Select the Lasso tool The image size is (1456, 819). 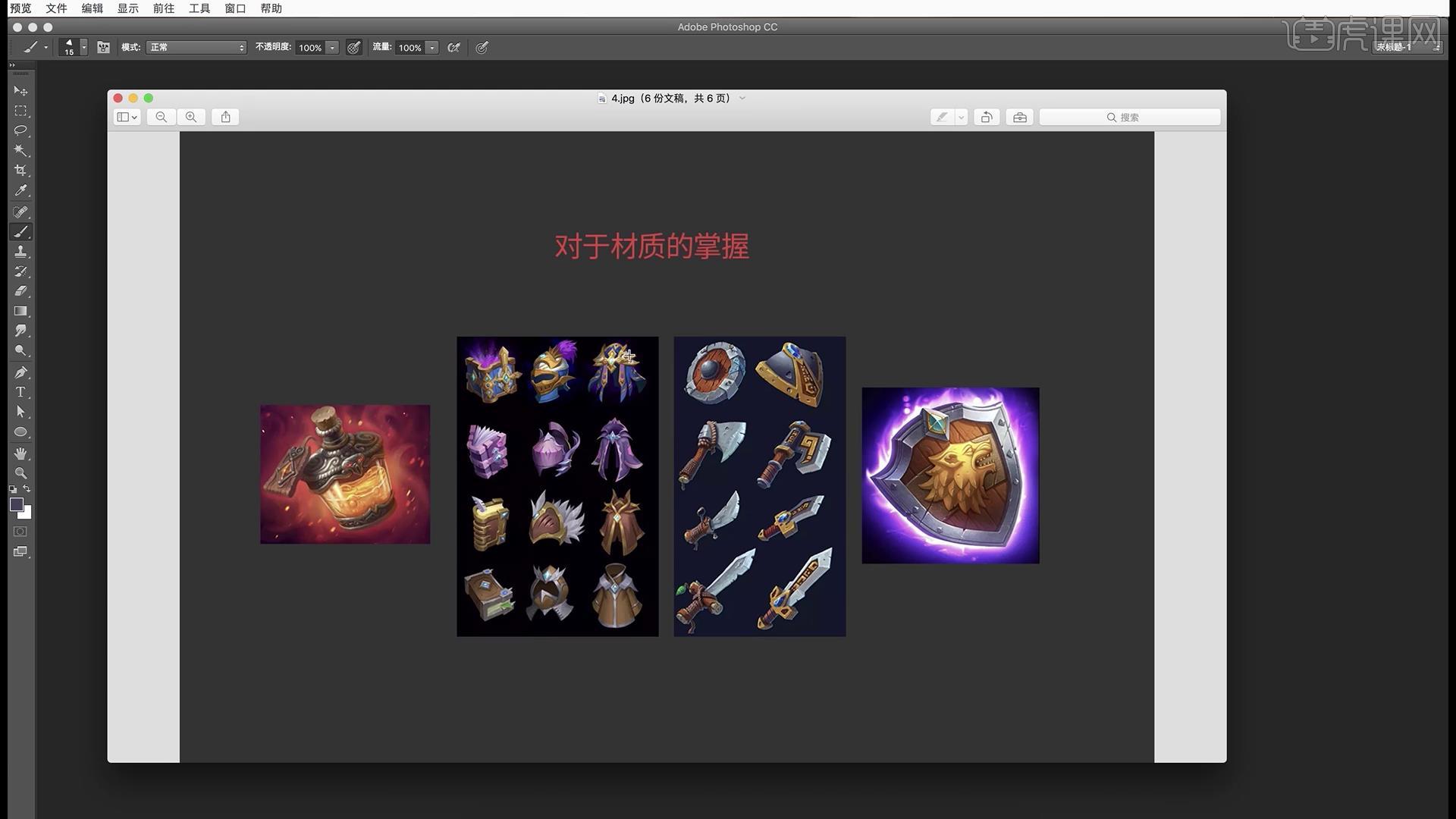(x=20, y=130)
